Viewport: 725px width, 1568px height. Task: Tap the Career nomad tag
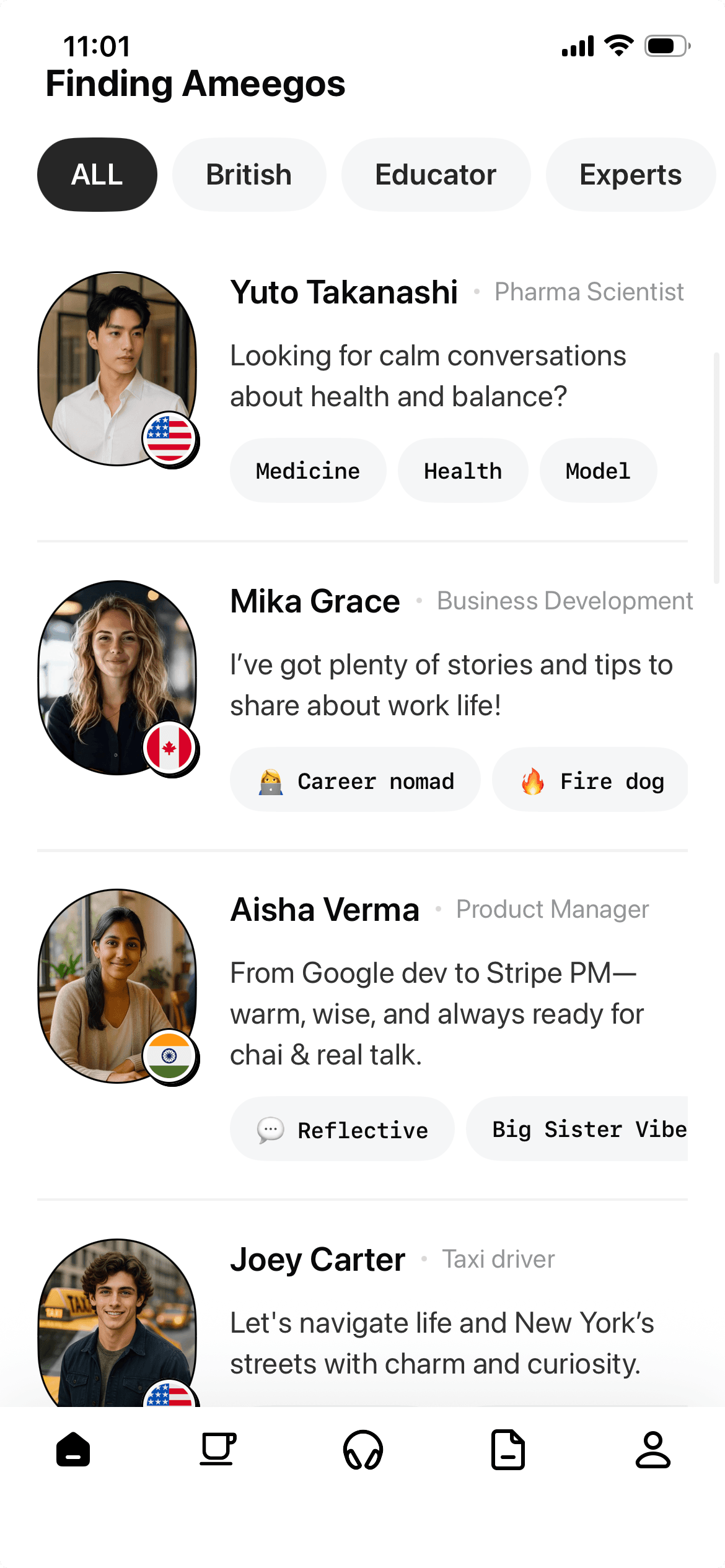[x=356, y=780]
